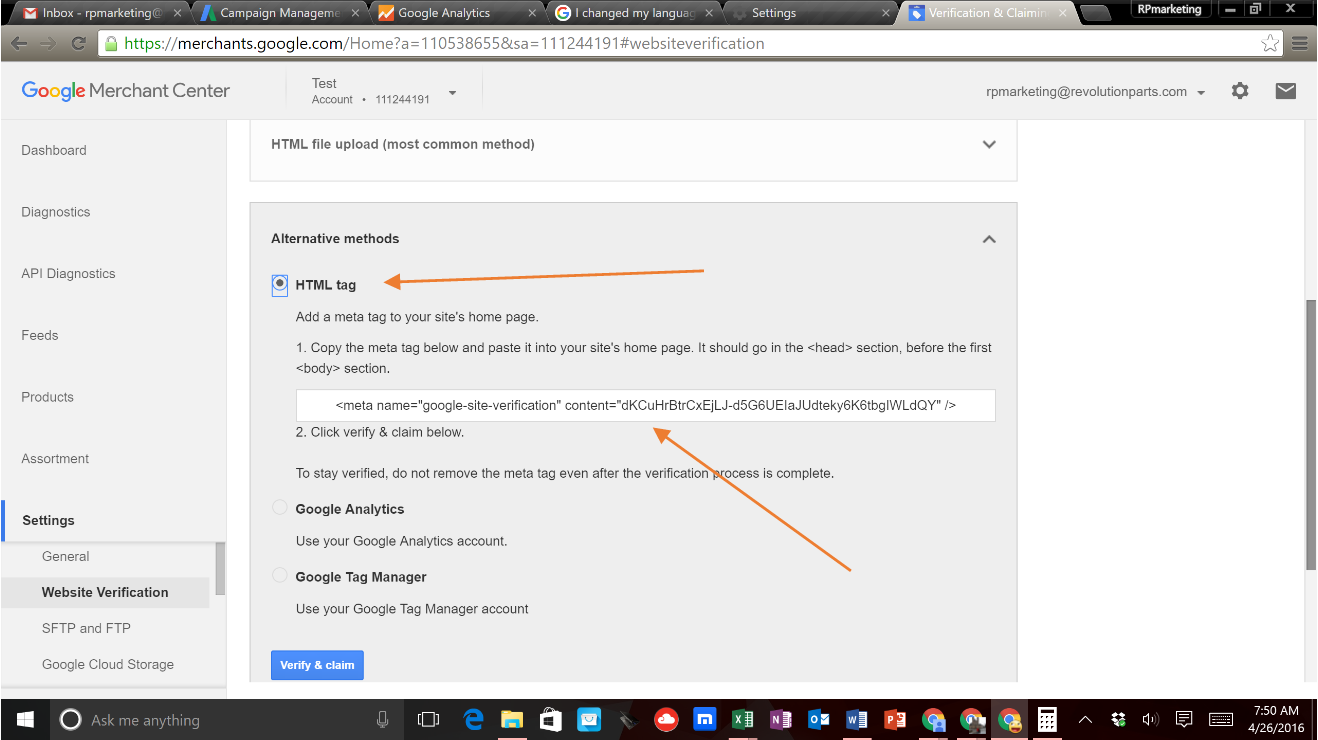Open General settings sub-item

point(65,556)
